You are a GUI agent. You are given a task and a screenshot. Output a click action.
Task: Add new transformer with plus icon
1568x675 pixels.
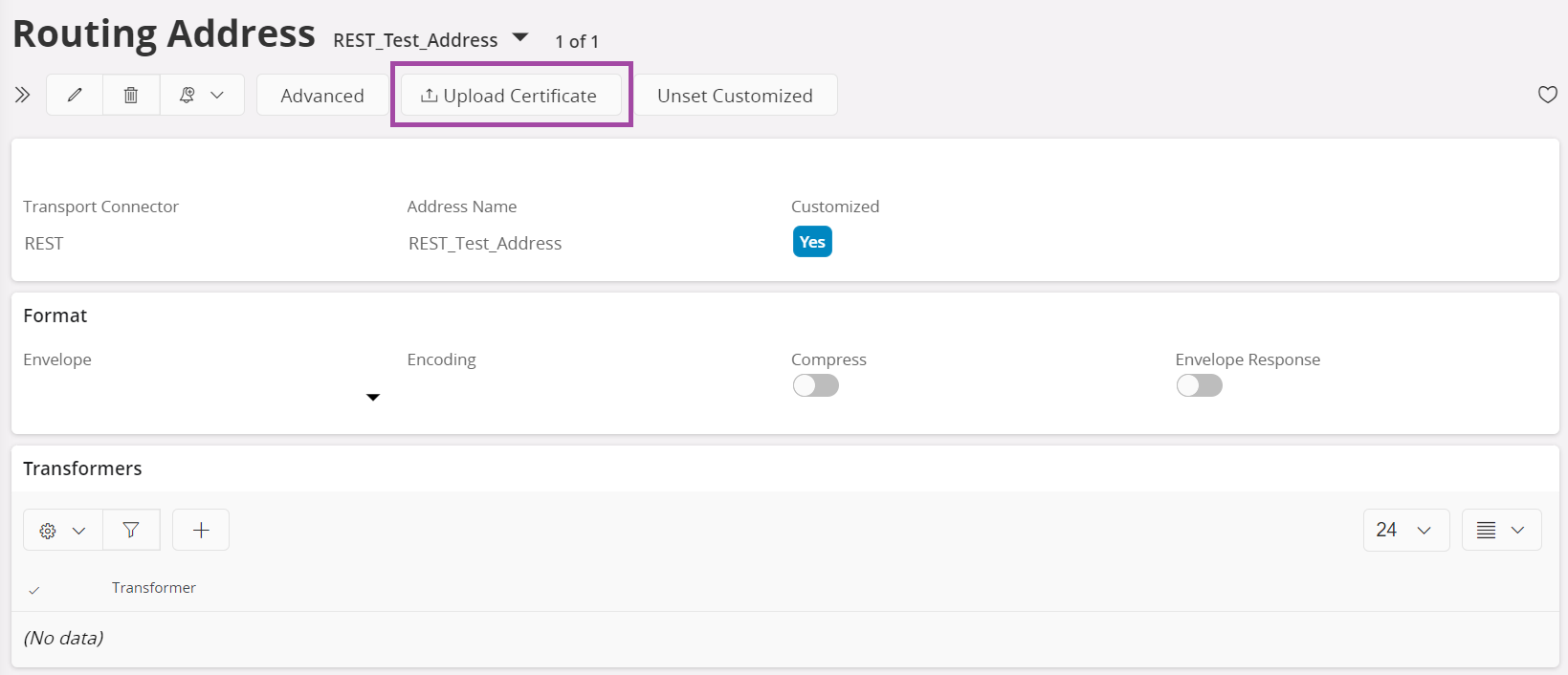201,530
